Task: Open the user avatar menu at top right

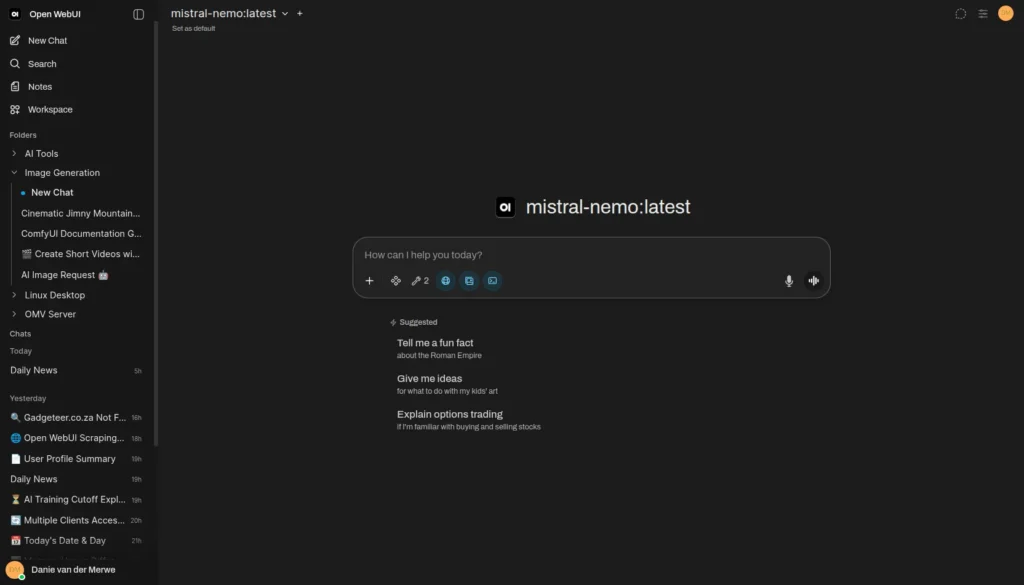Action: (x=1006, y=13)
